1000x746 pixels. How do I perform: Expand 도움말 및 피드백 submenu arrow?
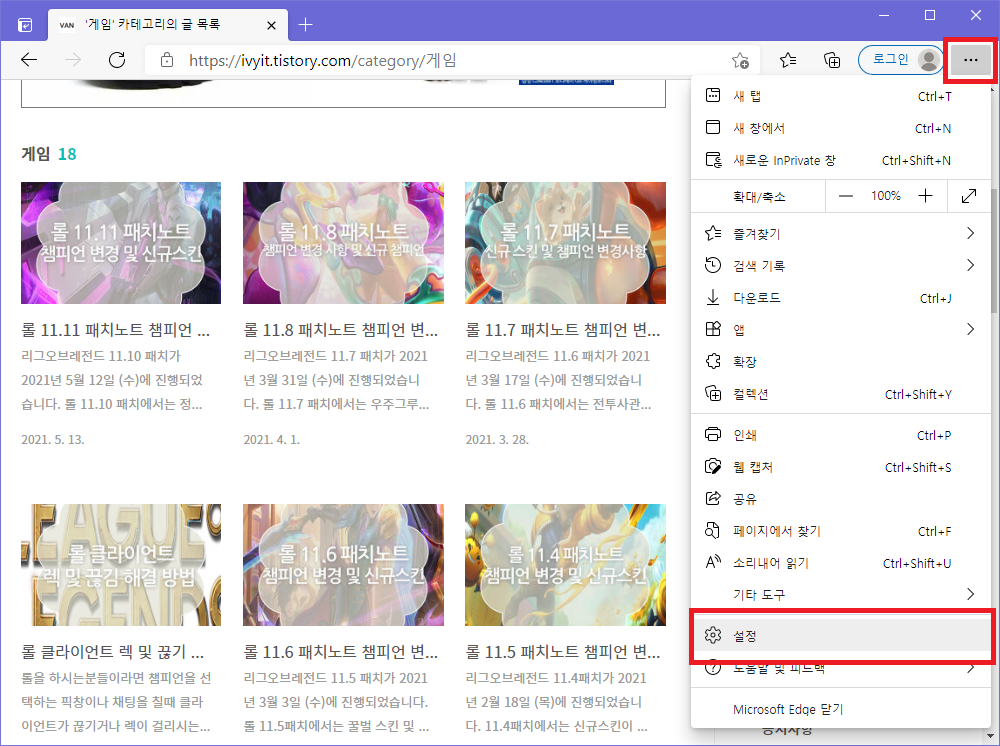click(x=970, y=668)
